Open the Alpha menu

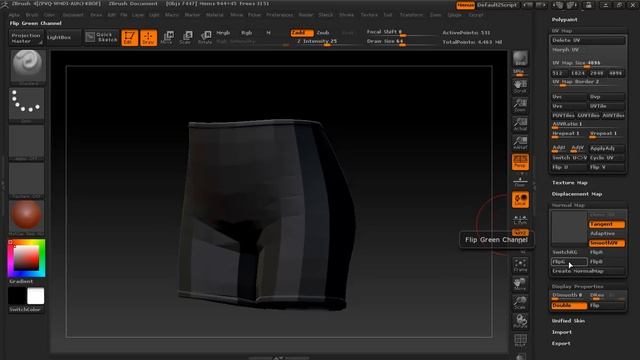(14, 15)
